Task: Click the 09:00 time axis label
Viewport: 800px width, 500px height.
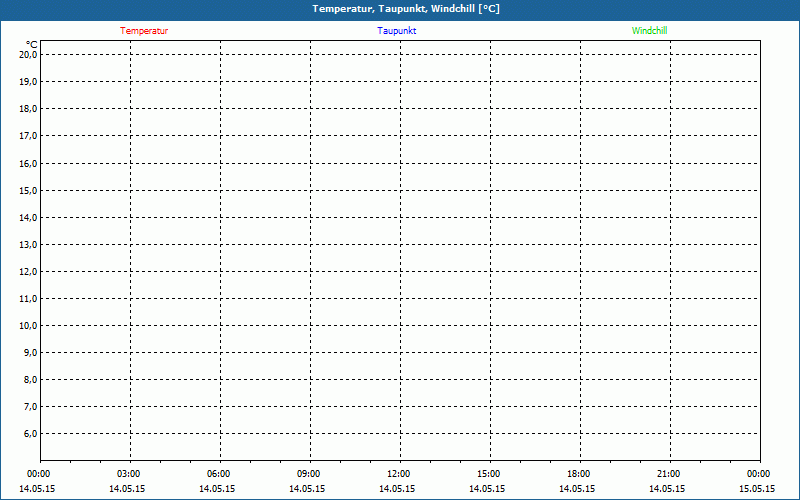Action: (x=308, y=474)
